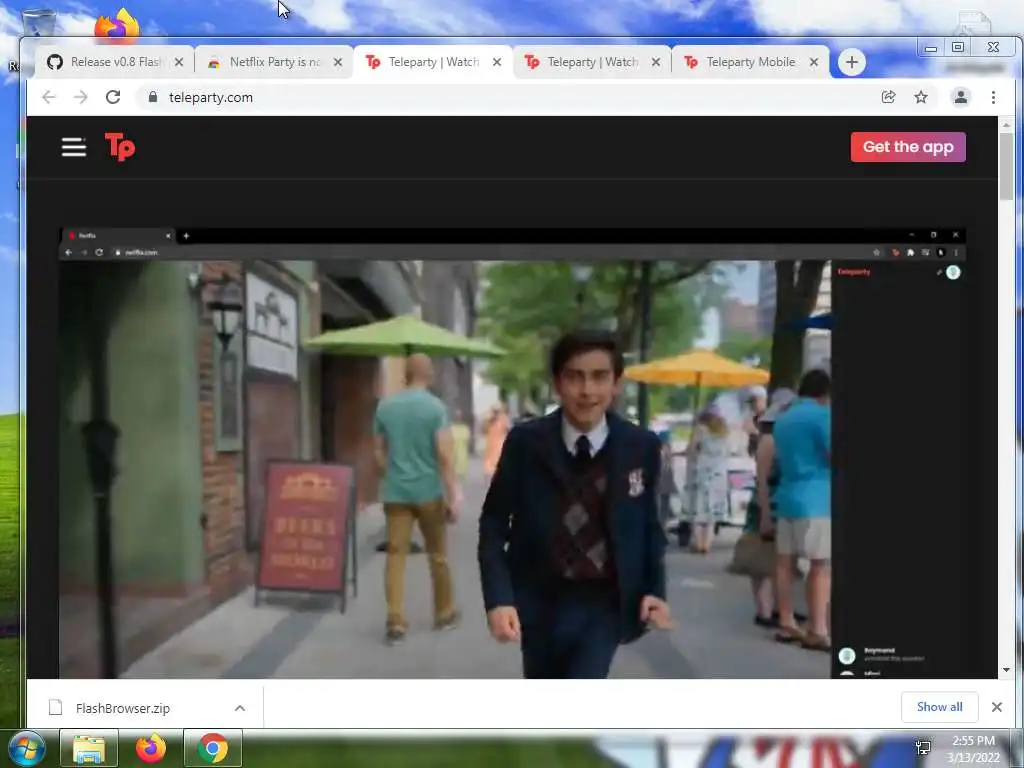Close the downloads bar

997,707
